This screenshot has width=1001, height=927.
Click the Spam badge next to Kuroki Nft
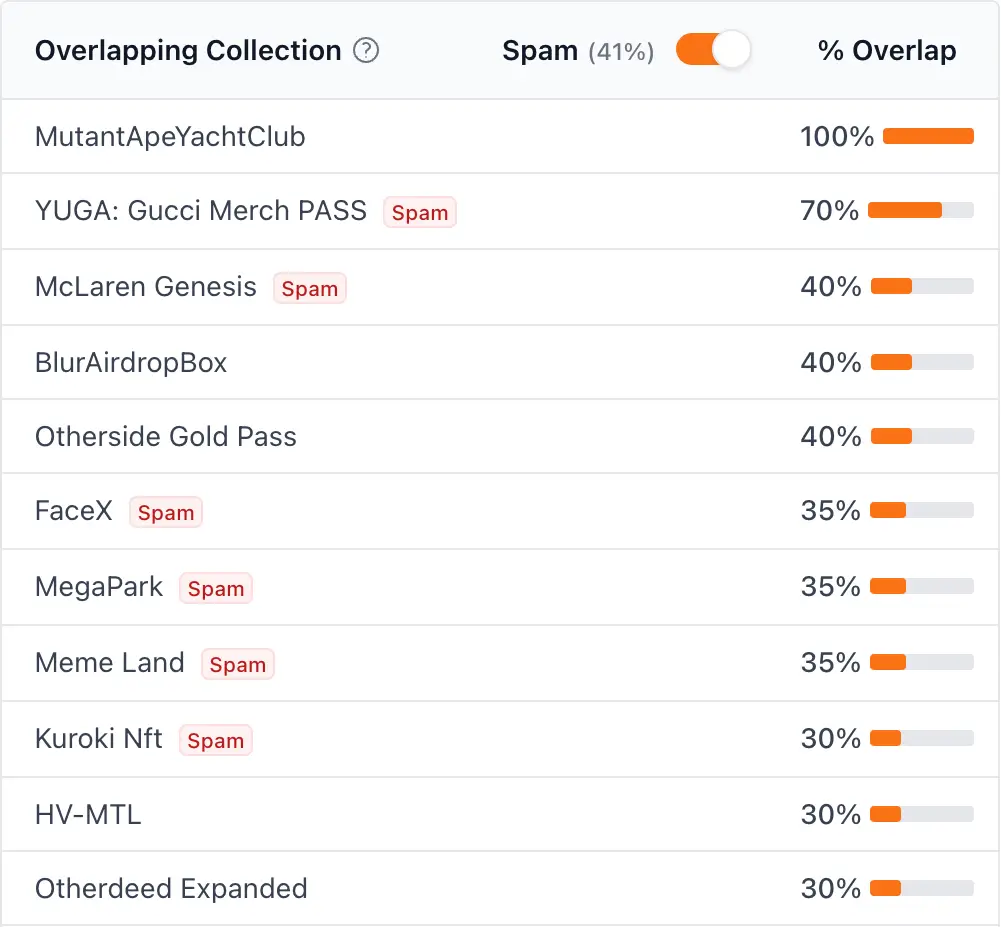point(216,741)
